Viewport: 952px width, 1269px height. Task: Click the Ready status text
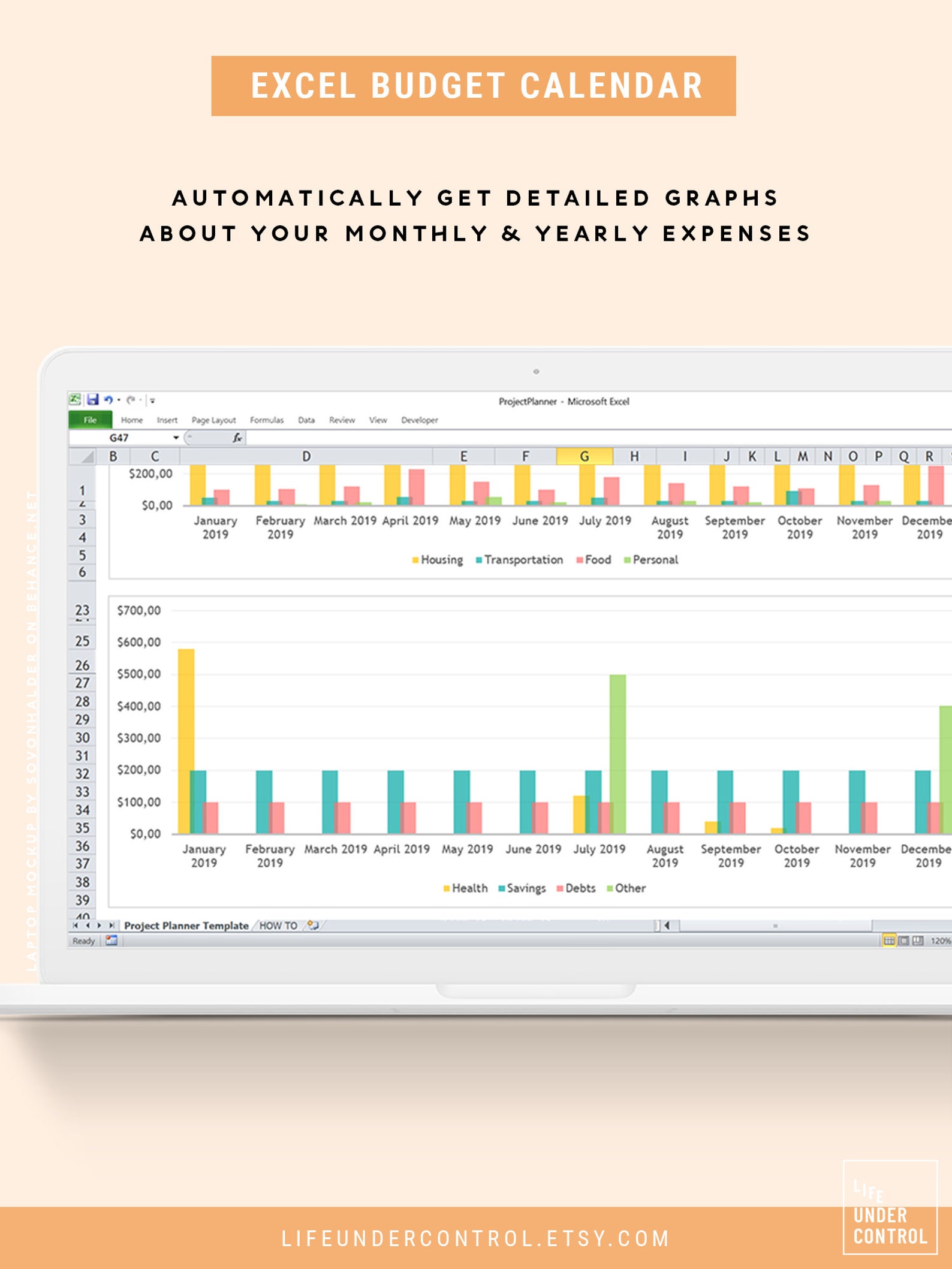[x=83, y=941]
